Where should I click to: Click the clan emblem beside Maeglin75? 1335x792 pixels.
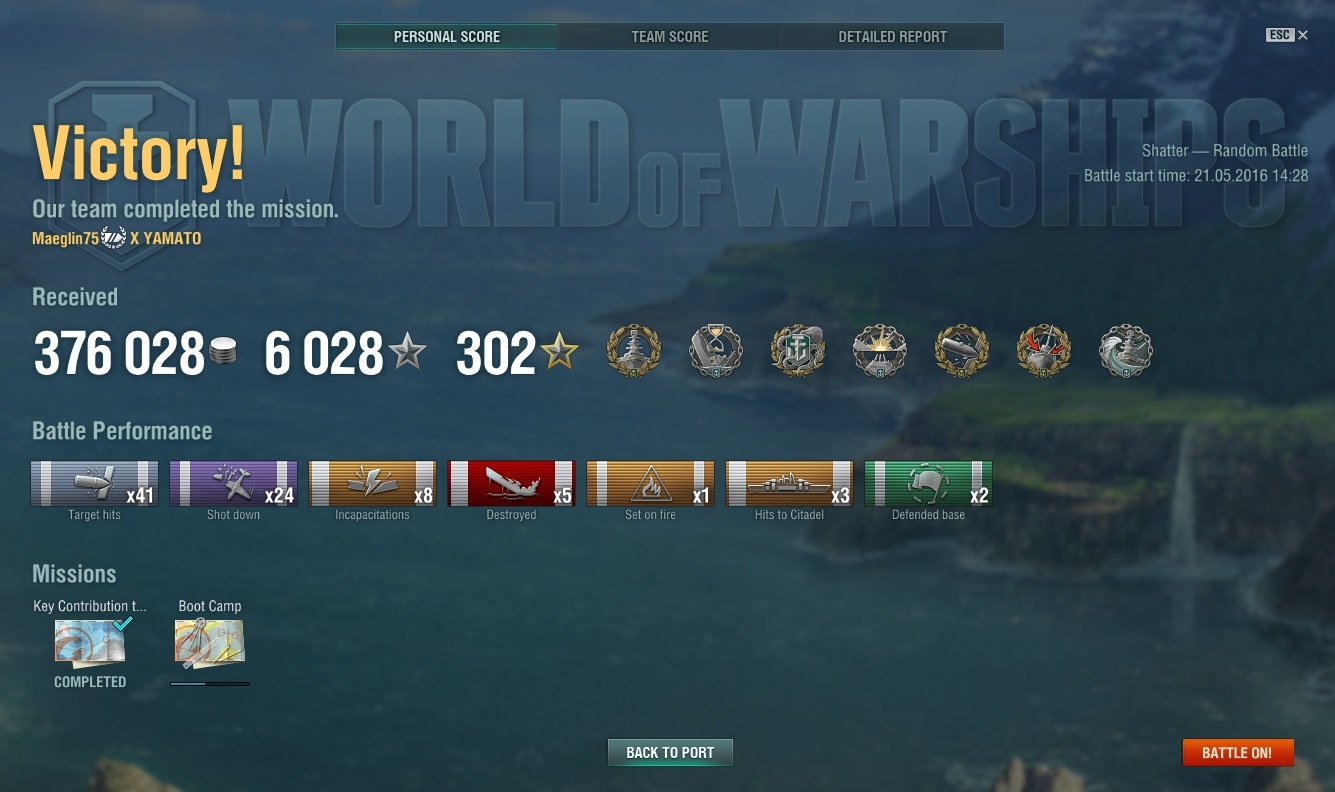tap(114, 238)
